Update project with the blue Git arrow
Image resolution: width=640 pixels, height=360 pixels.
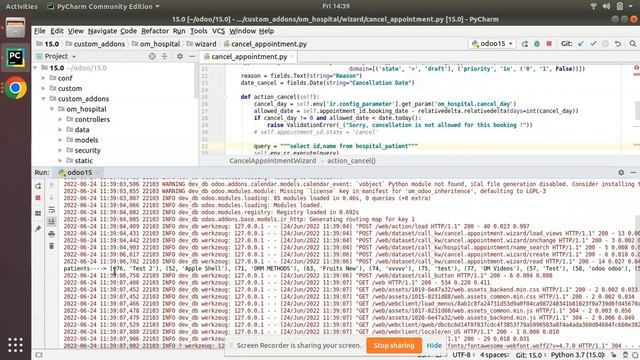[x=581, y=44]
